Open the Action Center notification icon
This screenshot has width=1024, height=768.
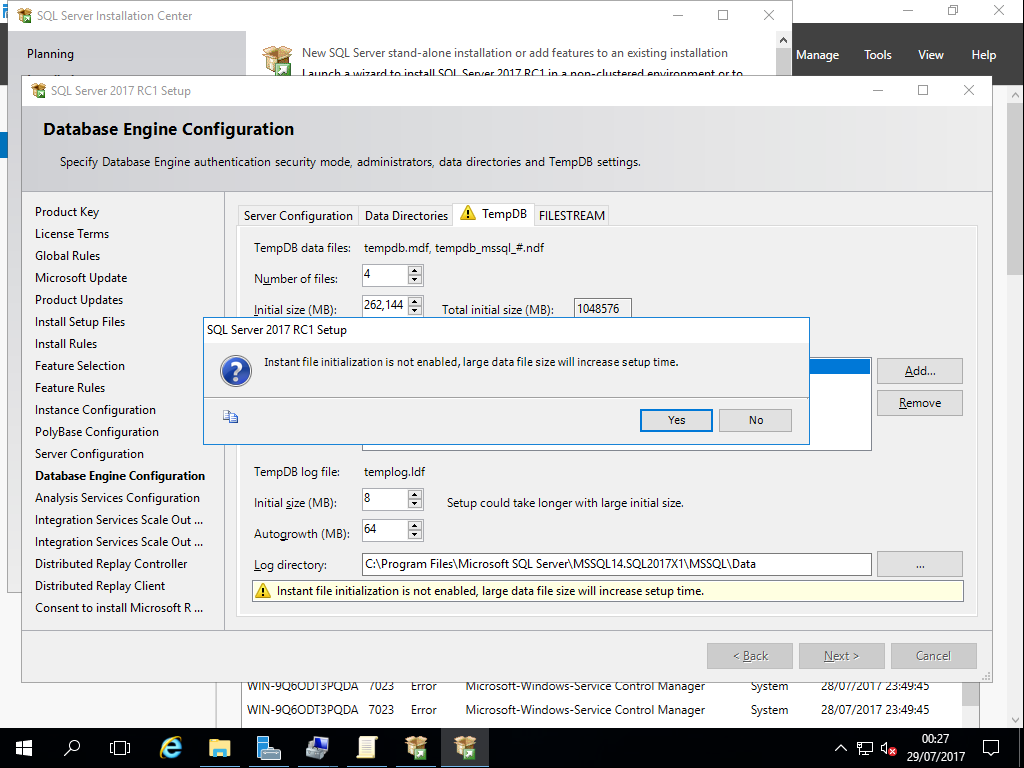[990, 747]
